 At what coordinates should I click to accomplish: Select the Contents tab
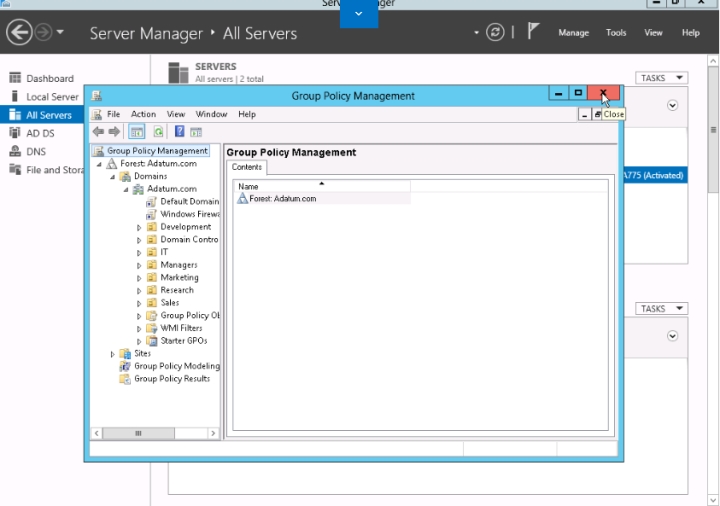coord(247,167)
